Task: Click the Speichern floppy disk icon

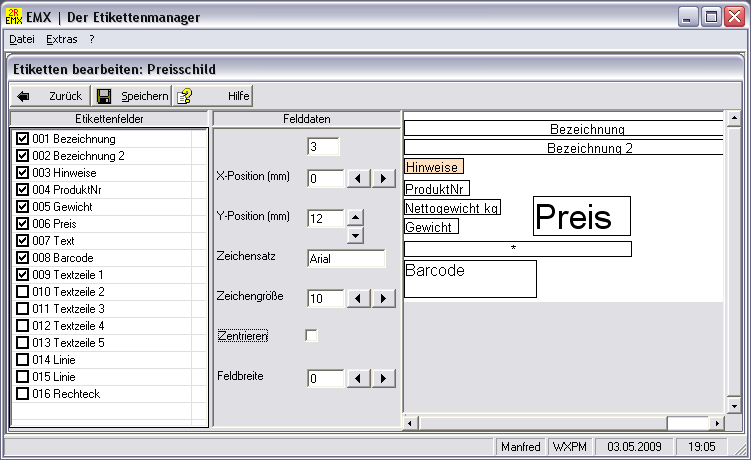Action: [x=104, y=96]
